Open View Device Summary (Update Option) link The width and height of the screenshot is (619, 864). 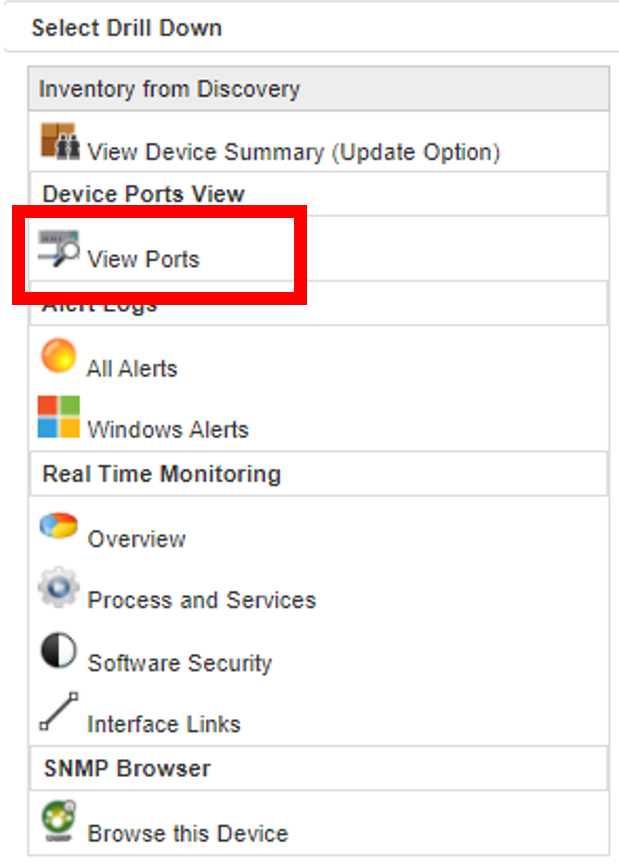pos(294,152)
